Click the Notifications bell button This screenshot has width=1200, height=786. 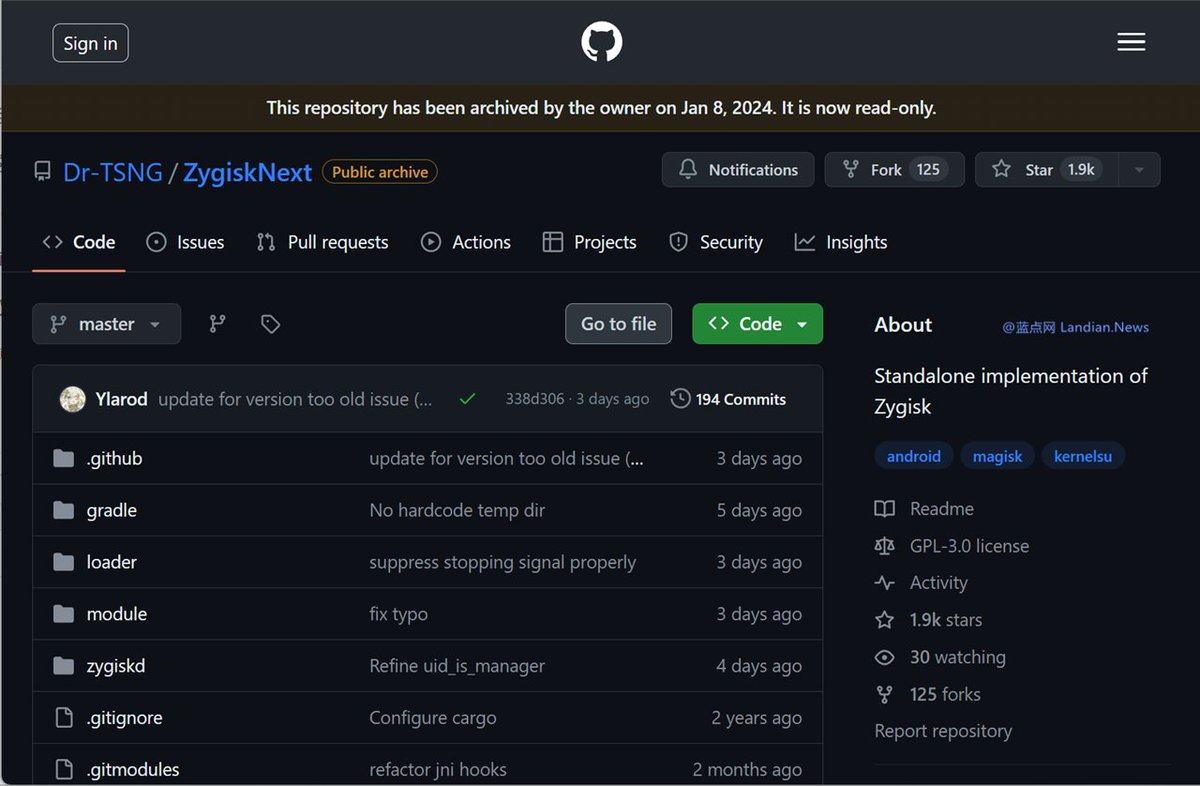pyautogui.click(x=738, y=170)
